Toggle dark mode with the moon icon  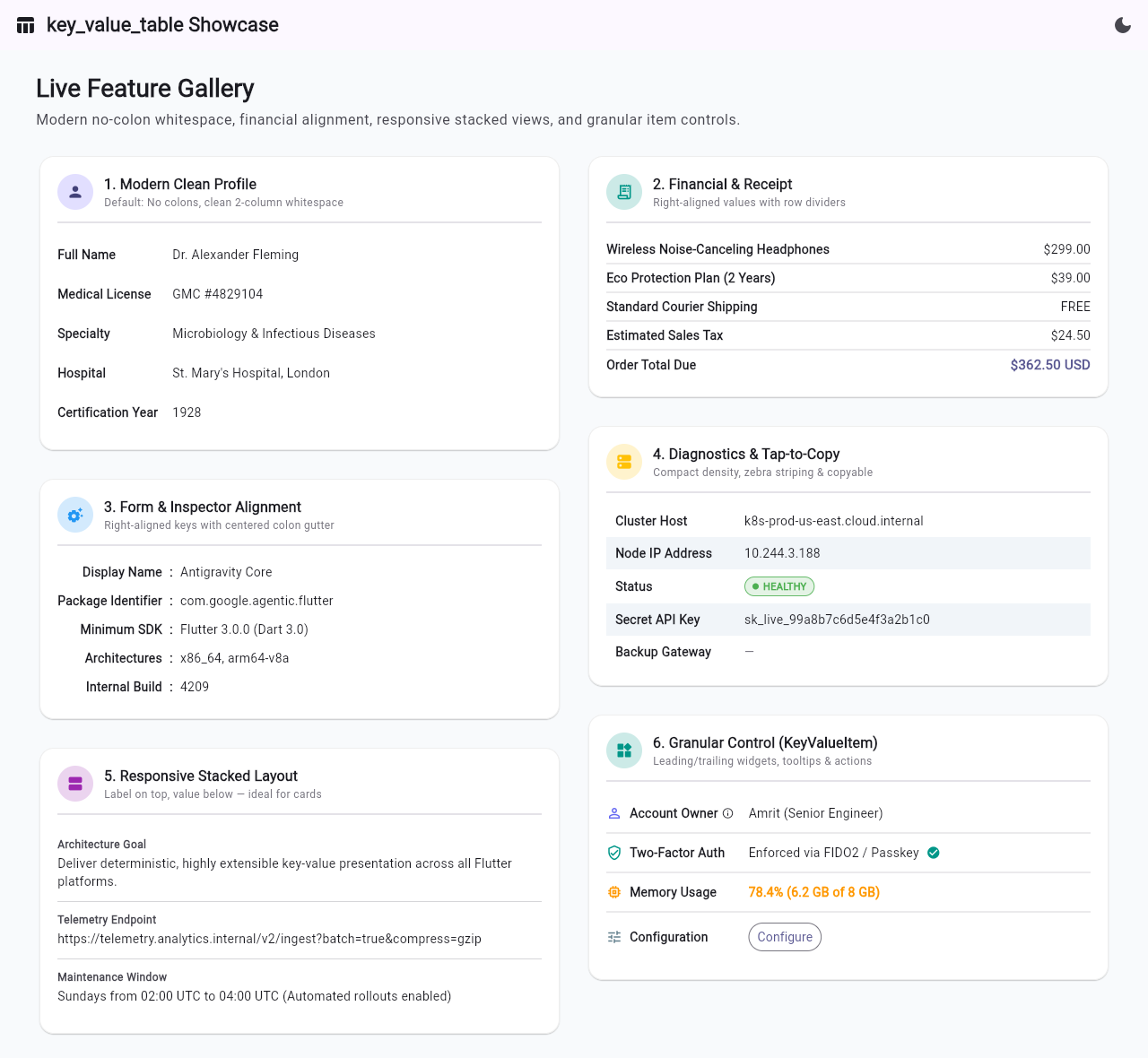[x=1123, y=25]
